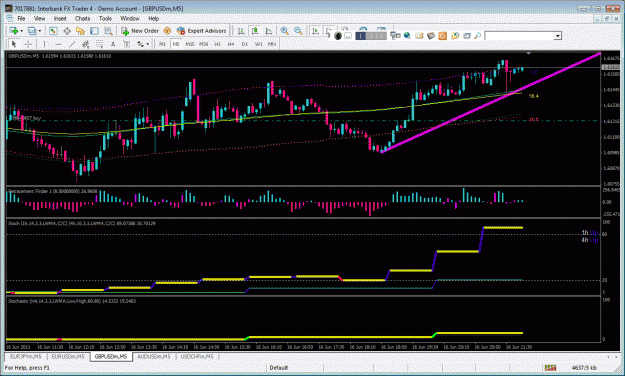625x376 pixels.
Task: Click the application icon in the title bar
Action: (x=8, y=8)
